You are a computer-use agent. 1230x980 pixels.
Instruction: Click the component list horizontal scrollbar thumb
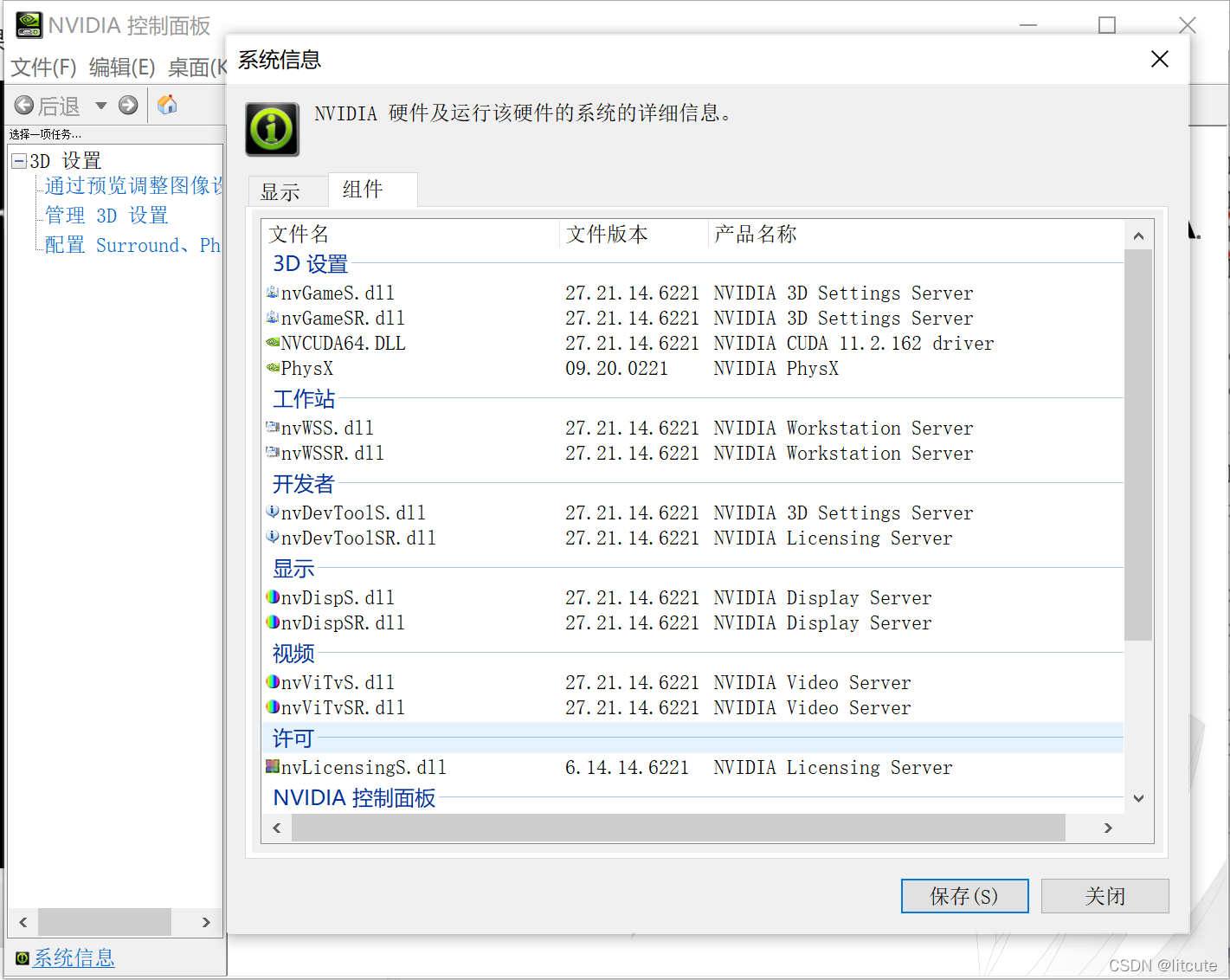click(679, 828)
